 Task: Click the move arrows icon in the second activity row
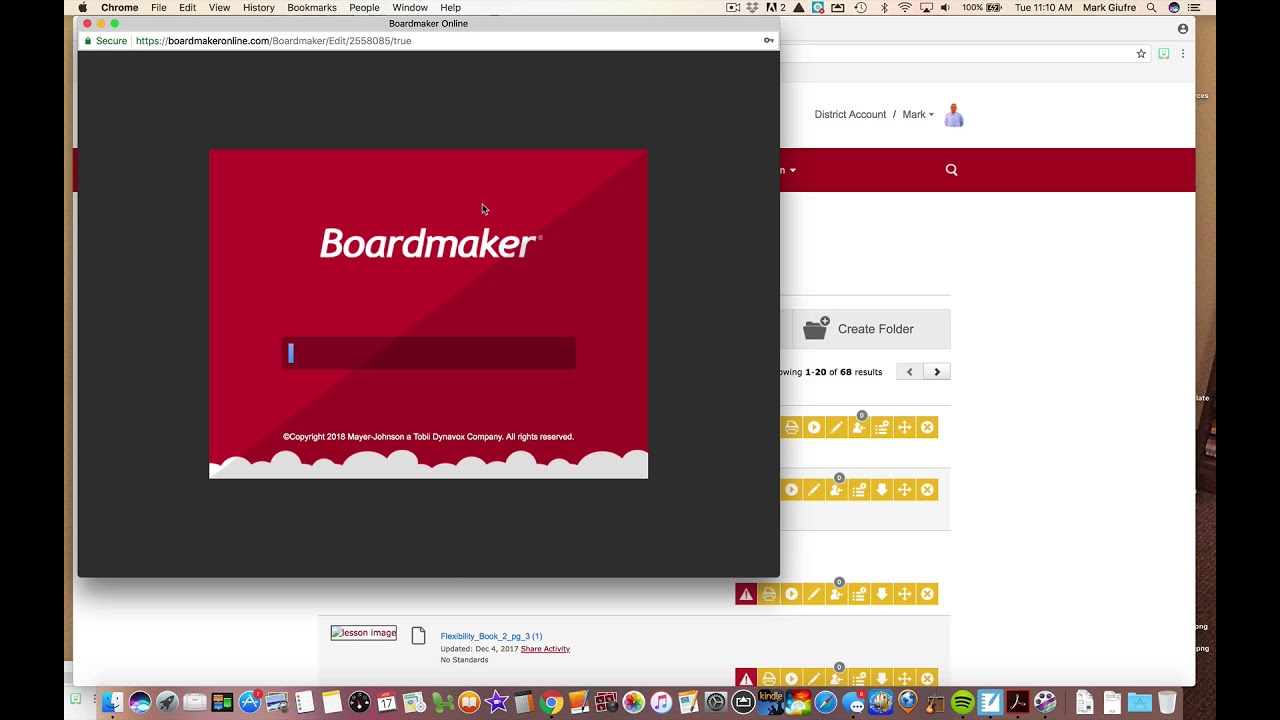point(904,490)
